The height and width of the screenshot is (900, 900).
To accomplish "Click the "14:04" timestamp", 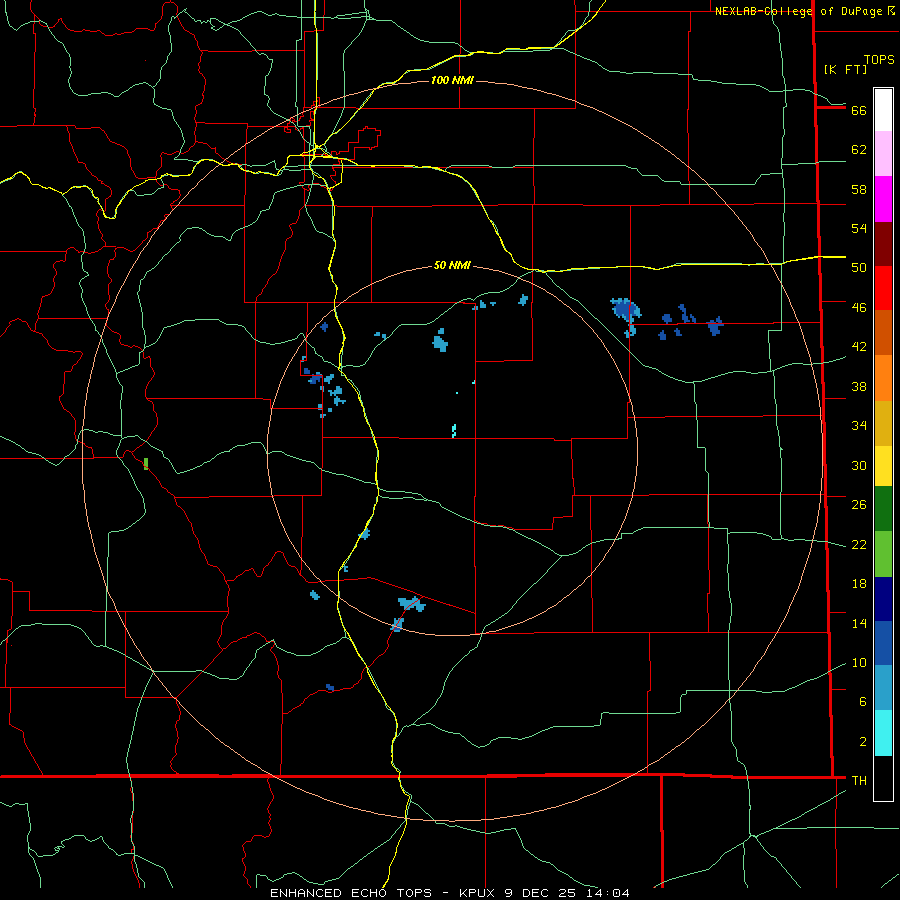I will [608, 893].
